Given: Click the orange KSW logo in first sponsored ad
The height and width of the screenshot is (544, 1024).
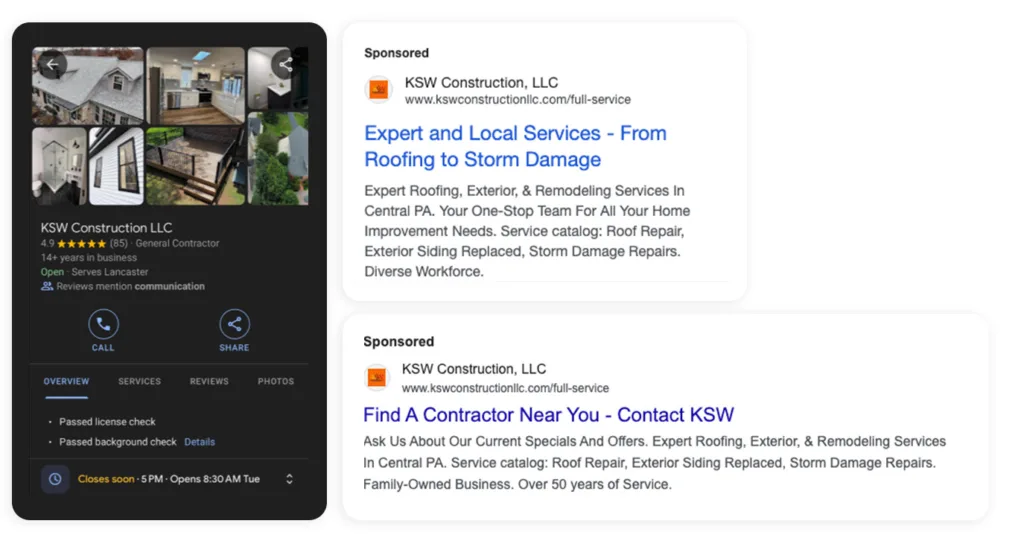Looking at the screenshot, I should [378, 89].
